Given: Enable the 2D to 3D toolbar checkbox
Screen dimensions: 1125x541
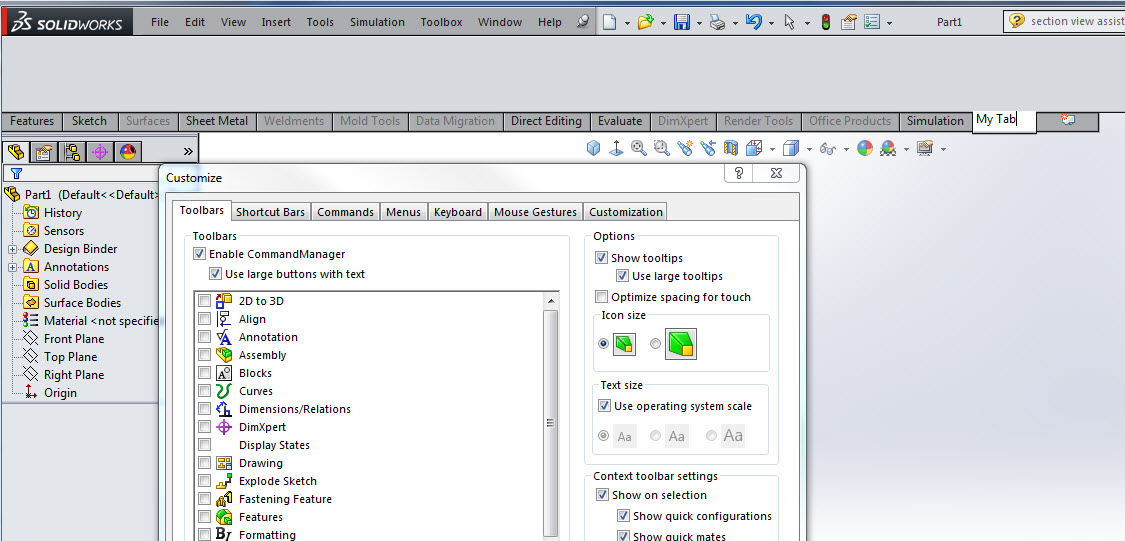Looking at the screenshot, I should point(204,301).
